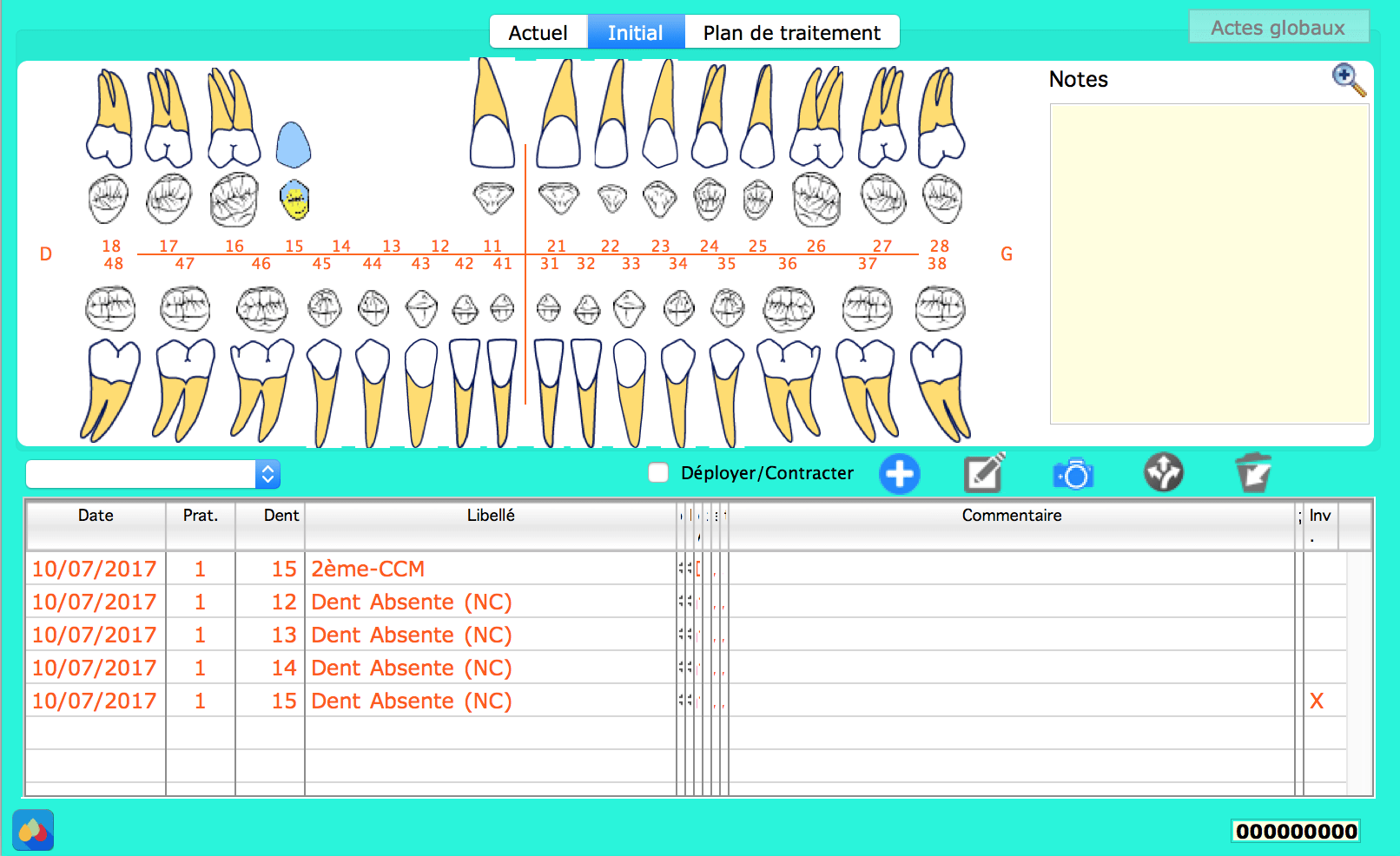Select the blue crown of tooth 15
The height and width of the screenshot is (856, 1400).
(x=294, y=145)
